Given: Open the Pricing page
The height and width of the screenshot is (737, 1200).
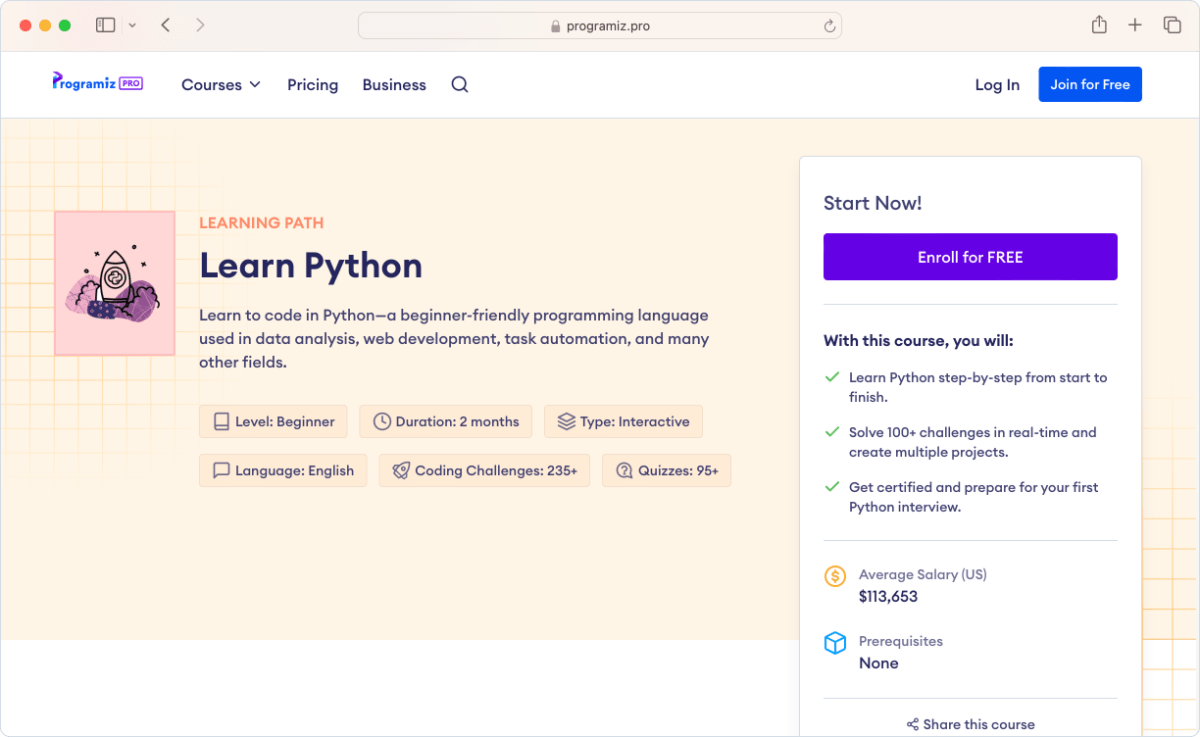Looking at the screenshot, I should click(313, 85).
